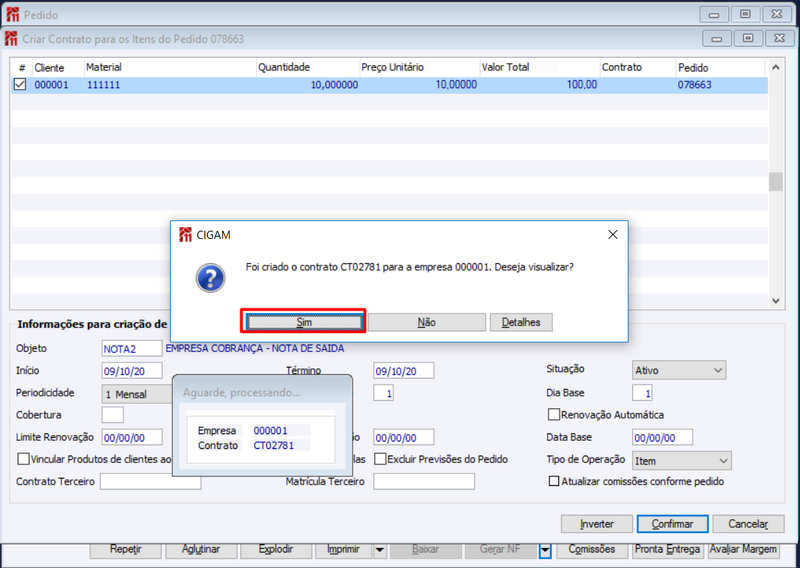Click CT02781 in the processing panel
Screen dimensions: 800x568
pyautogui.click(x=273, y=445)
